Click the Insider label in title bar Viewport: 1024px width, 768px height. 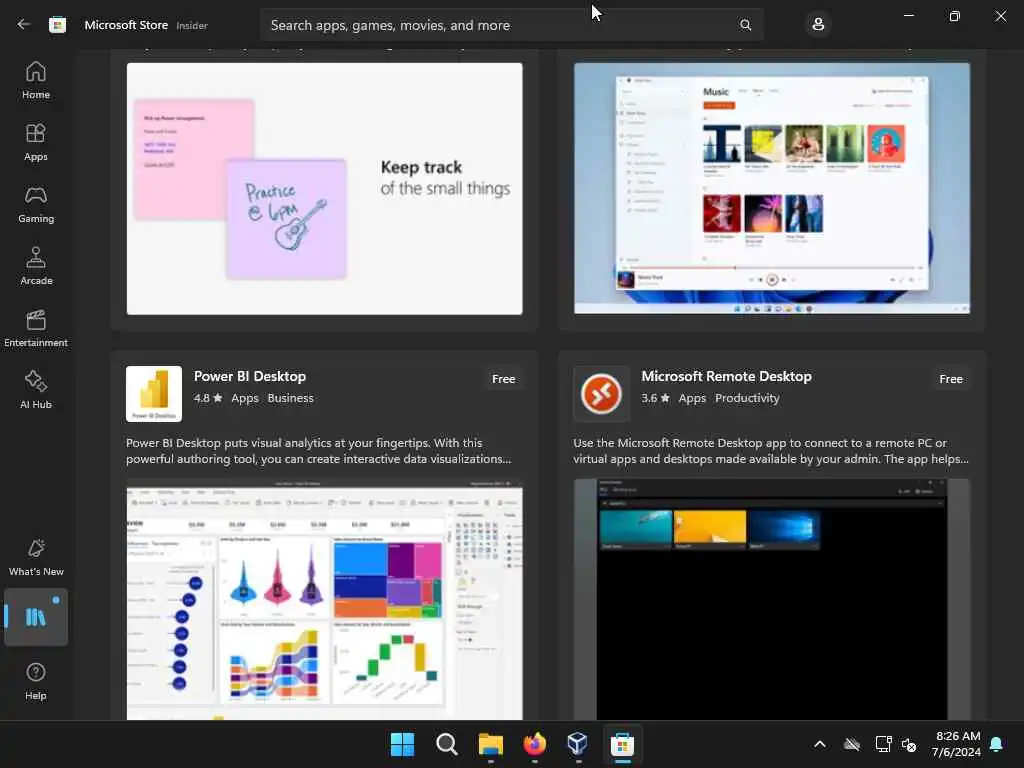coord(192,25)
